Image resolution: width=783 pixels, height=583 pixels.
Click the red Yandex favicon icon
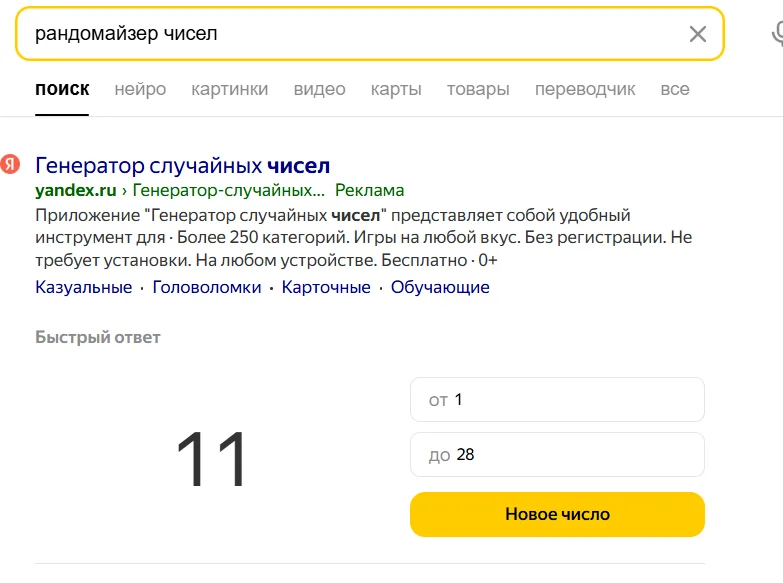[10, 165]
